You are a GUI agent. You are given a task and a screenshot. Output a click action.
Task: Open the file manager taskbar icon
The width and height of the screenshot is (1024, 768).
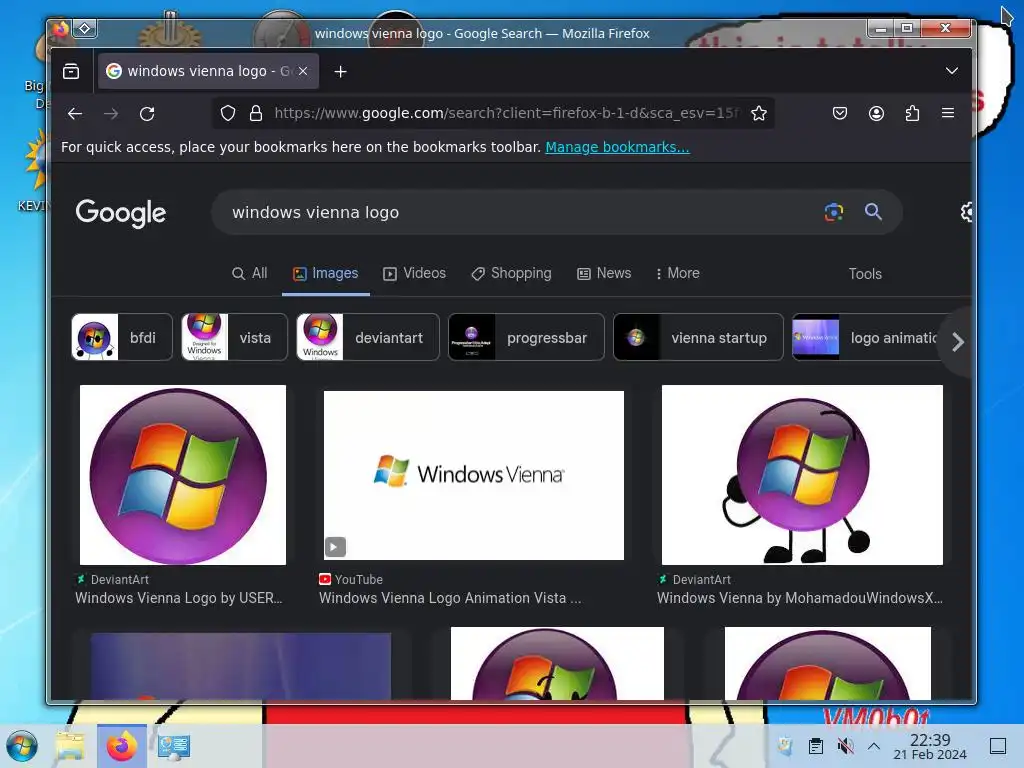click(71, 746)
